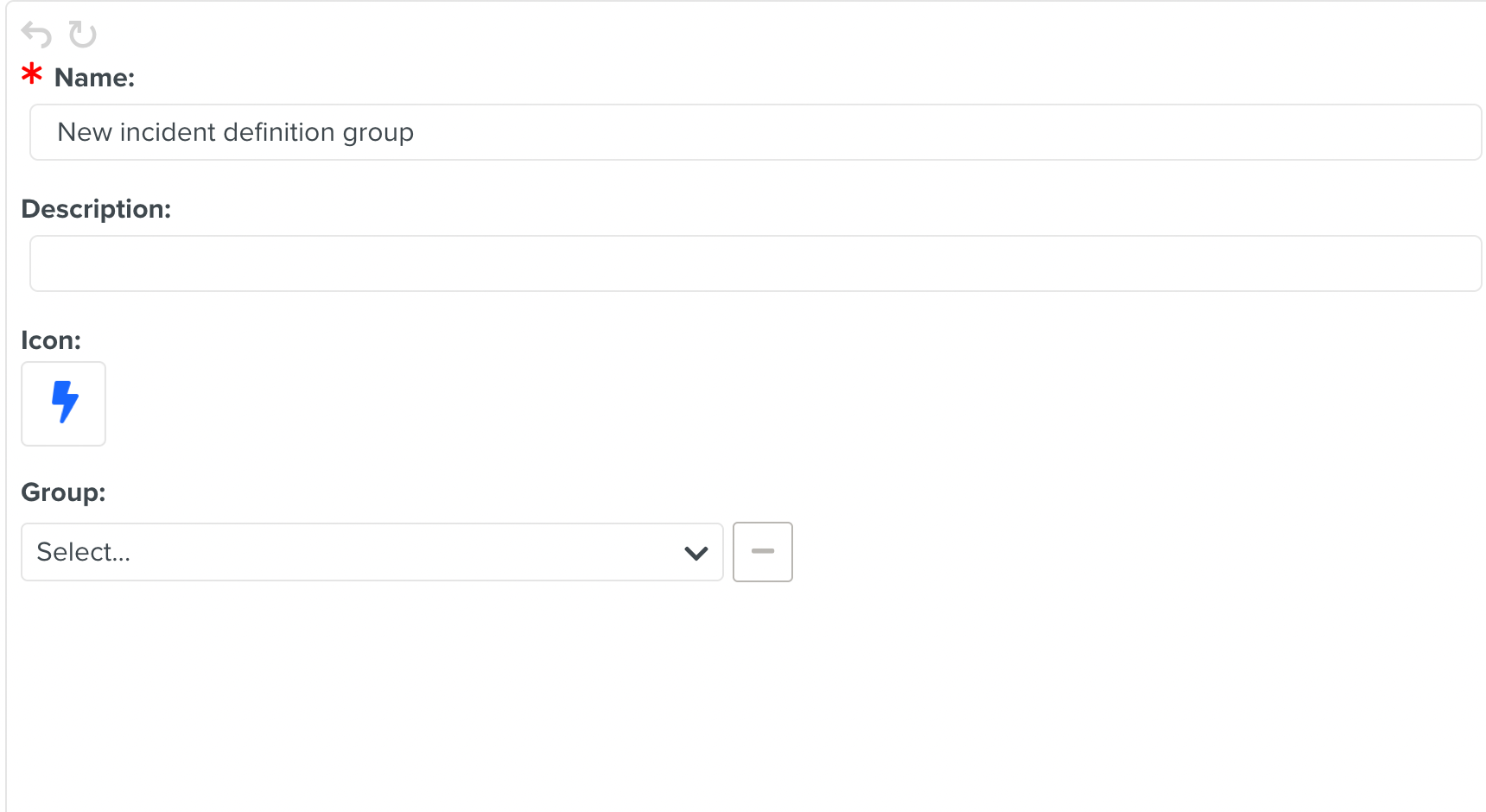Click the Description: label text
This screenshot has width=1486, height=812.
[97, 208]
